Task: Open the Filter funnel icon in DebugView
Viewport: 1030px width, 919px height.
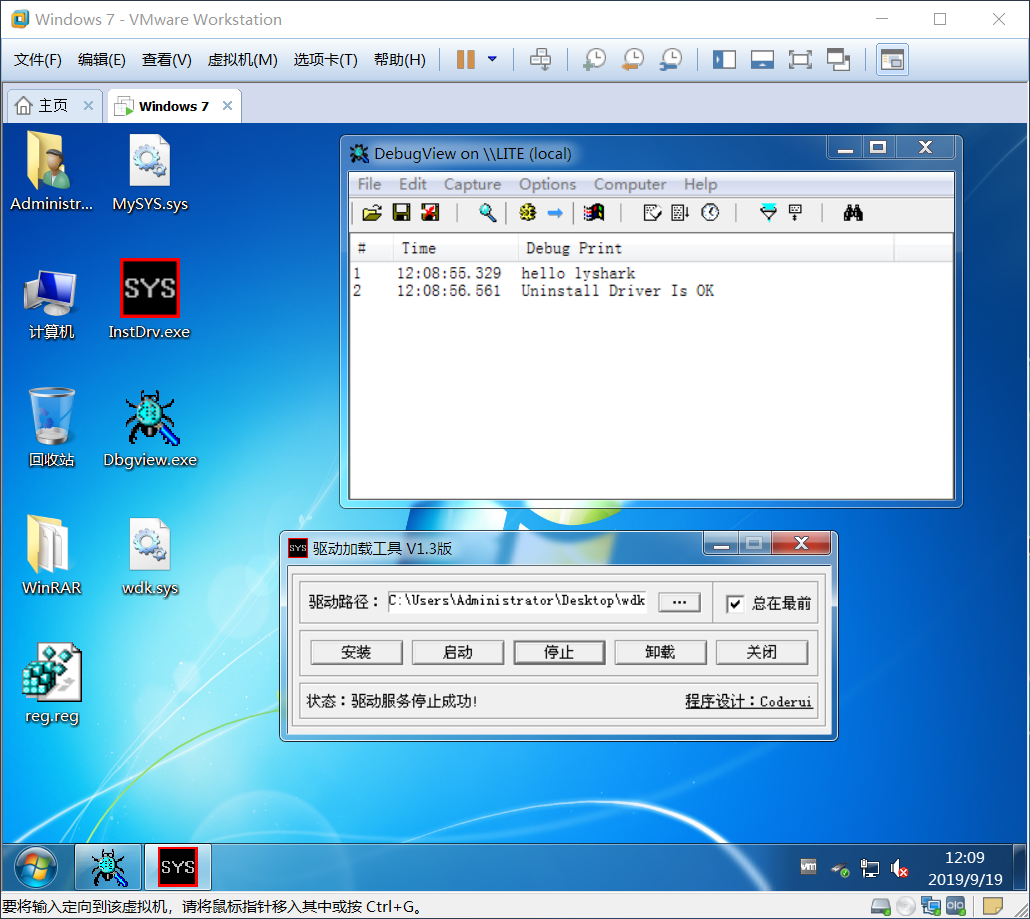Action: point(768,213)
